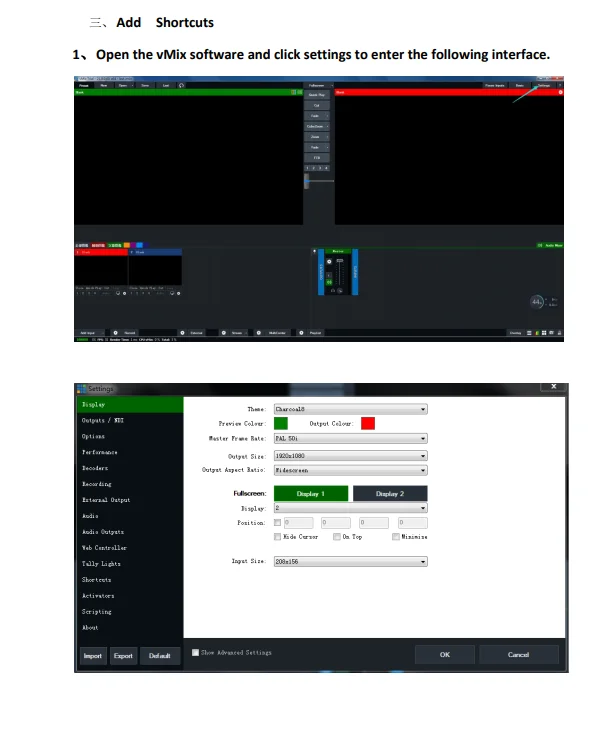Click the Cut transition button
The height and width of the screenshot is (738, 615).
(317, 105)
